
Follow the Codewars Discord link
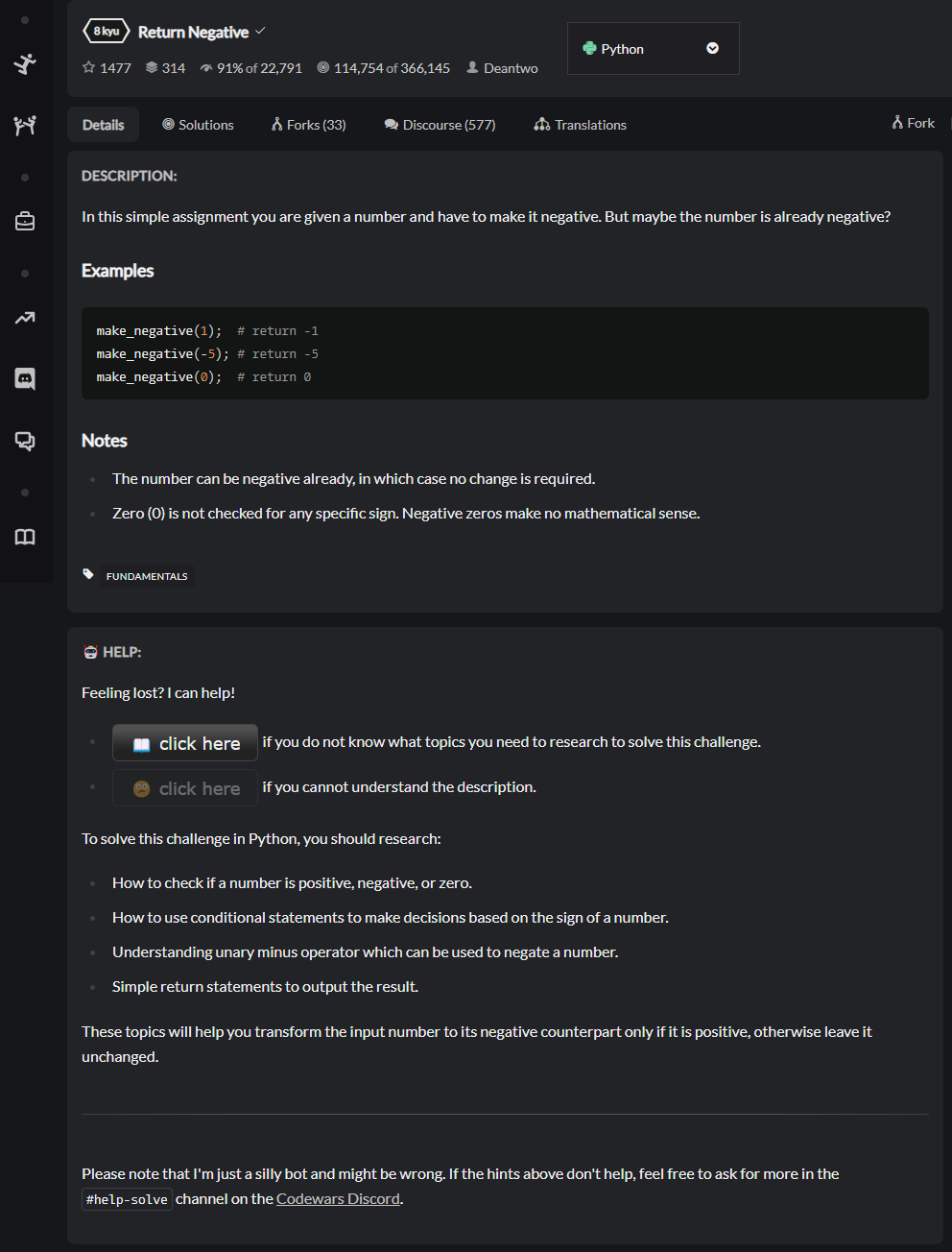(337, 1198)
